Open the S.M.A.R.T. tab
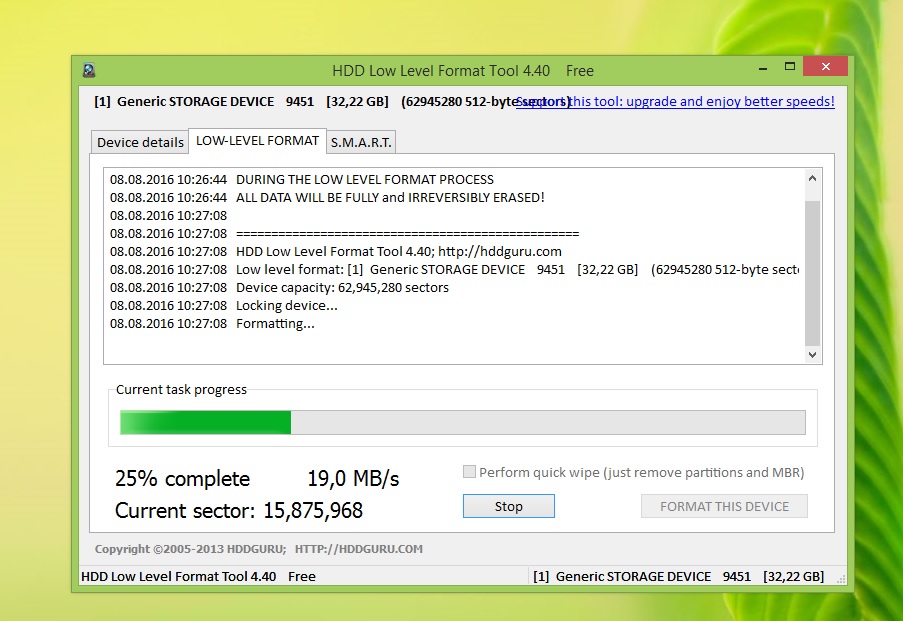The width and height of the screenshot is (903, 621). (x=361, y=142)
